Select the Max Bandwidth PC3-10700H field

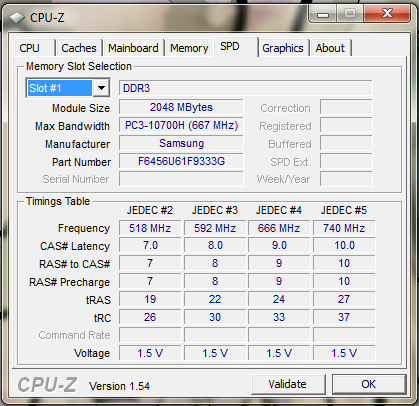181,125
